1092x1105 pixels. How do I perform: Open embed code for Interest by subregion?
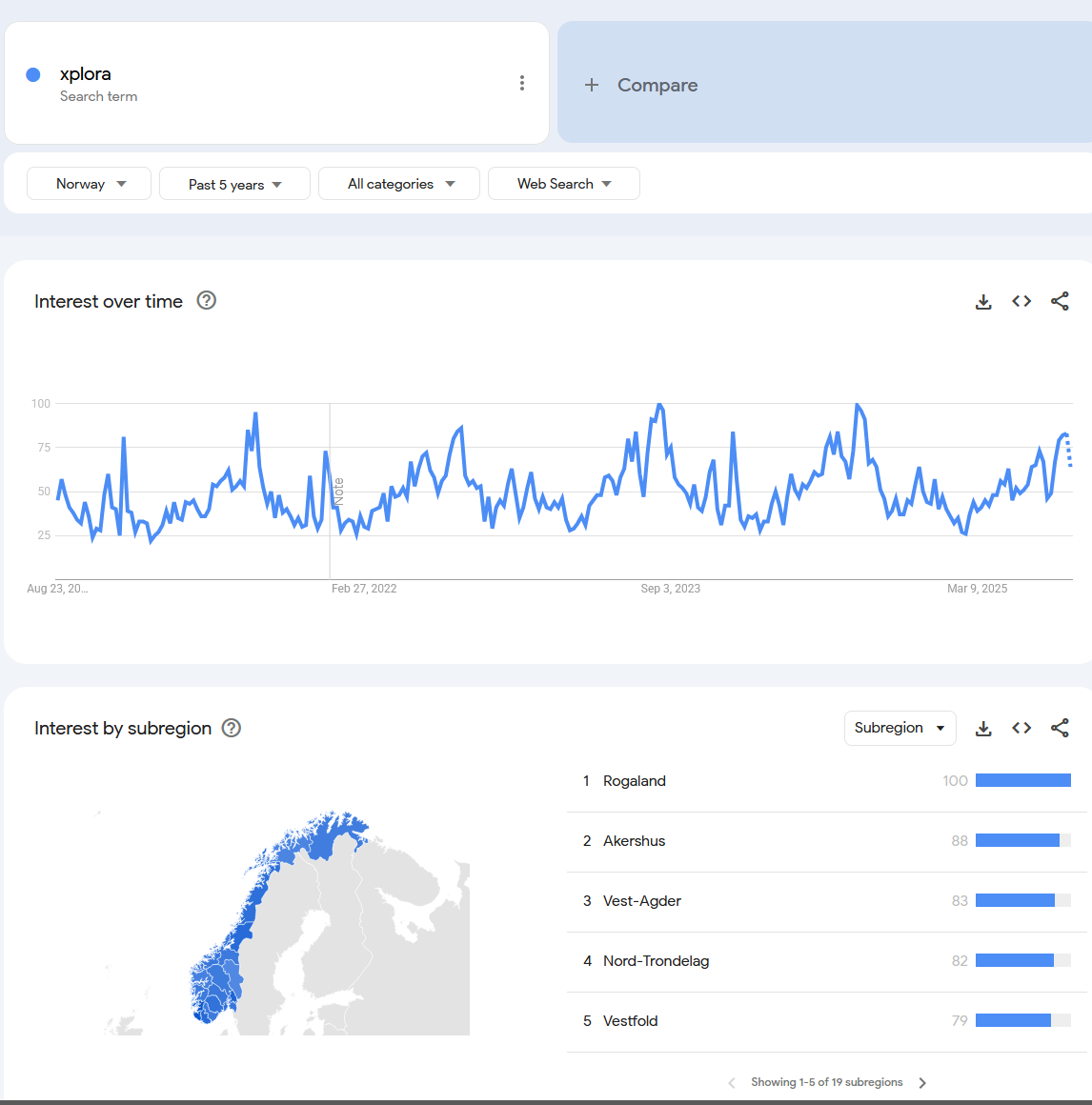pyautogui.click(x=1021, y=729)
